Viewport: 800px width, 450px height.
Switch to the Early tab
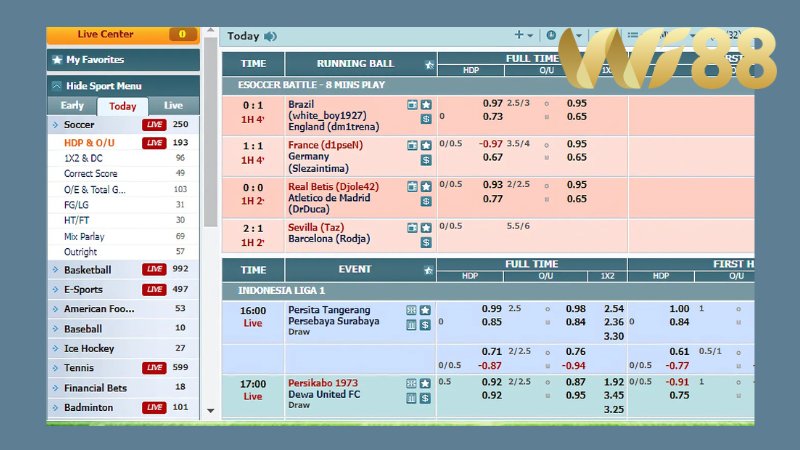pos(72,106)
